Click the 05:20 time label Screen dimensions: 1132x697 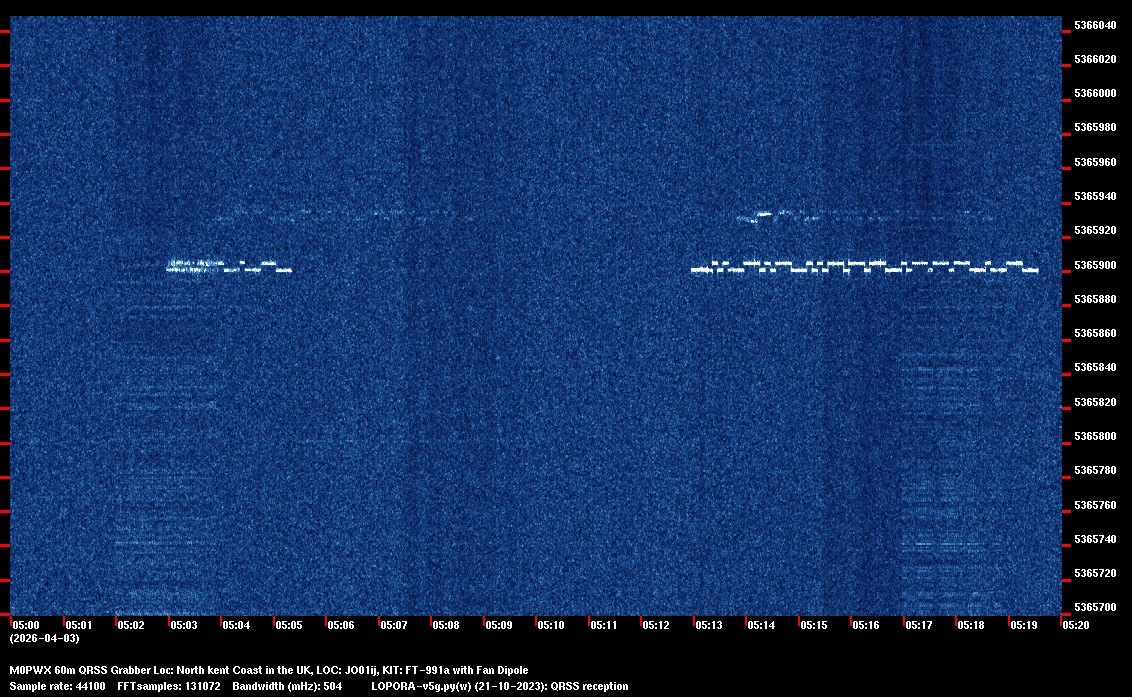tap(1076, 625)
